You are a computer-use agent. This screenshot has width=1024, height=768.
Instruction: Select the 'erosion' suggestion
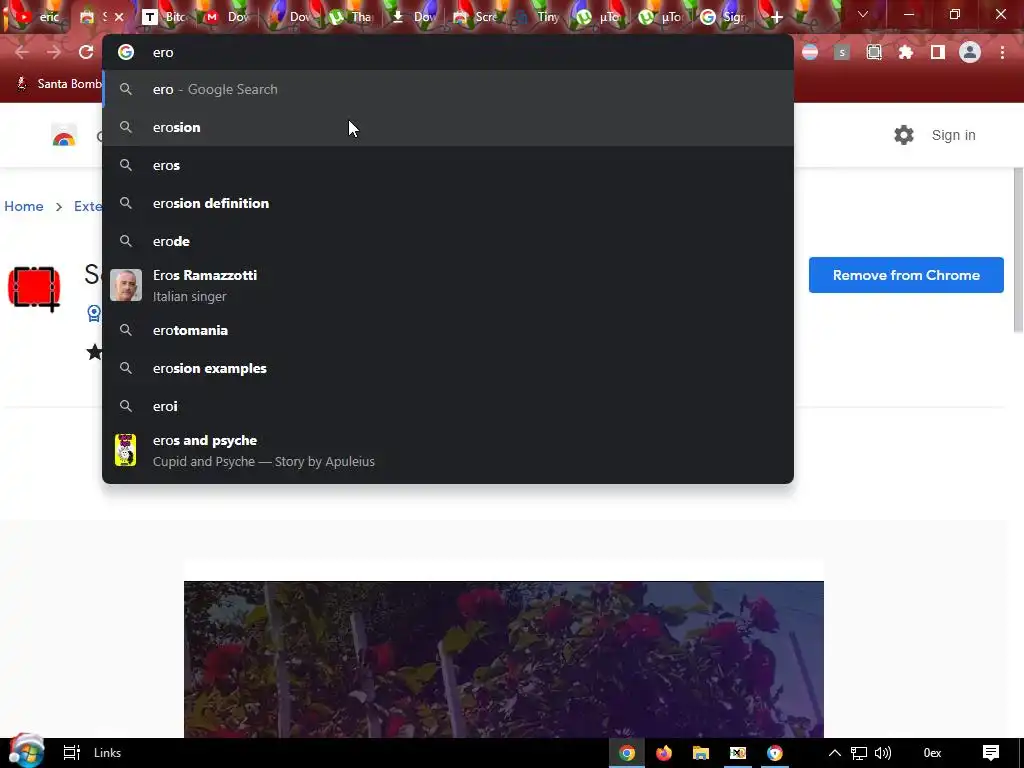pyautogui.click(x=448, y=127)
